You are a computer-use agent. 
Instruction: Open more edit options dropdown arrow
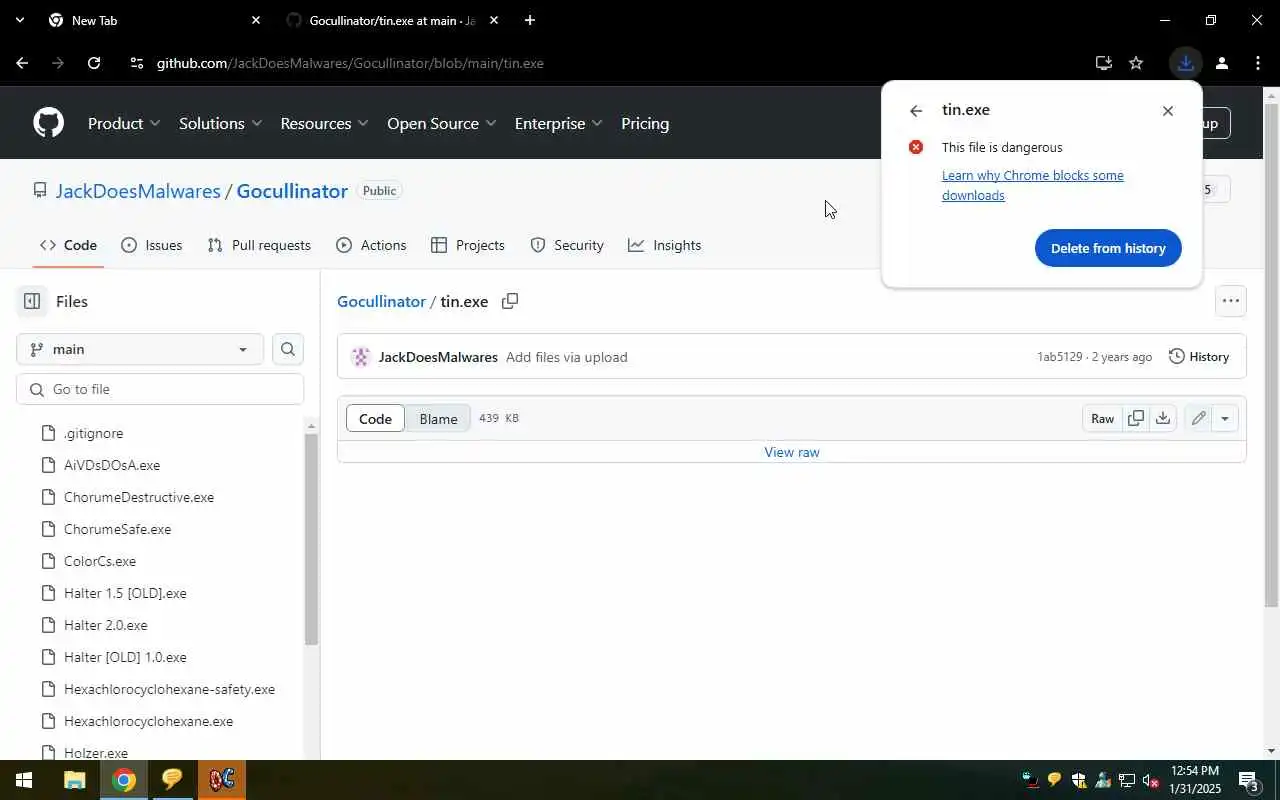click(x=1225, y=419)
